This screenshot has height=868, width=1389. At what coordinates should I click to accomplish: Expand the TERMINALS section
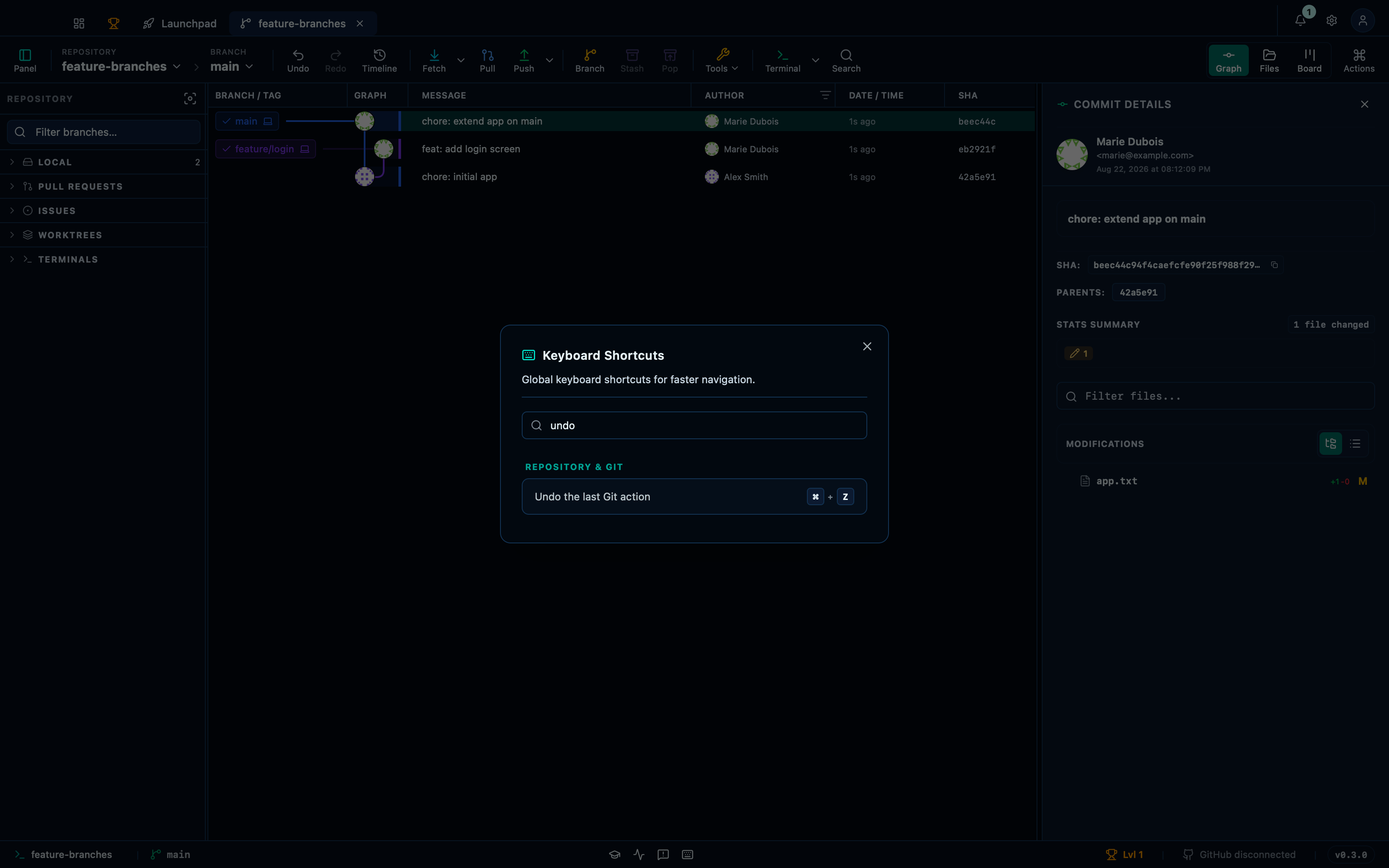click(x=103, y=260)
